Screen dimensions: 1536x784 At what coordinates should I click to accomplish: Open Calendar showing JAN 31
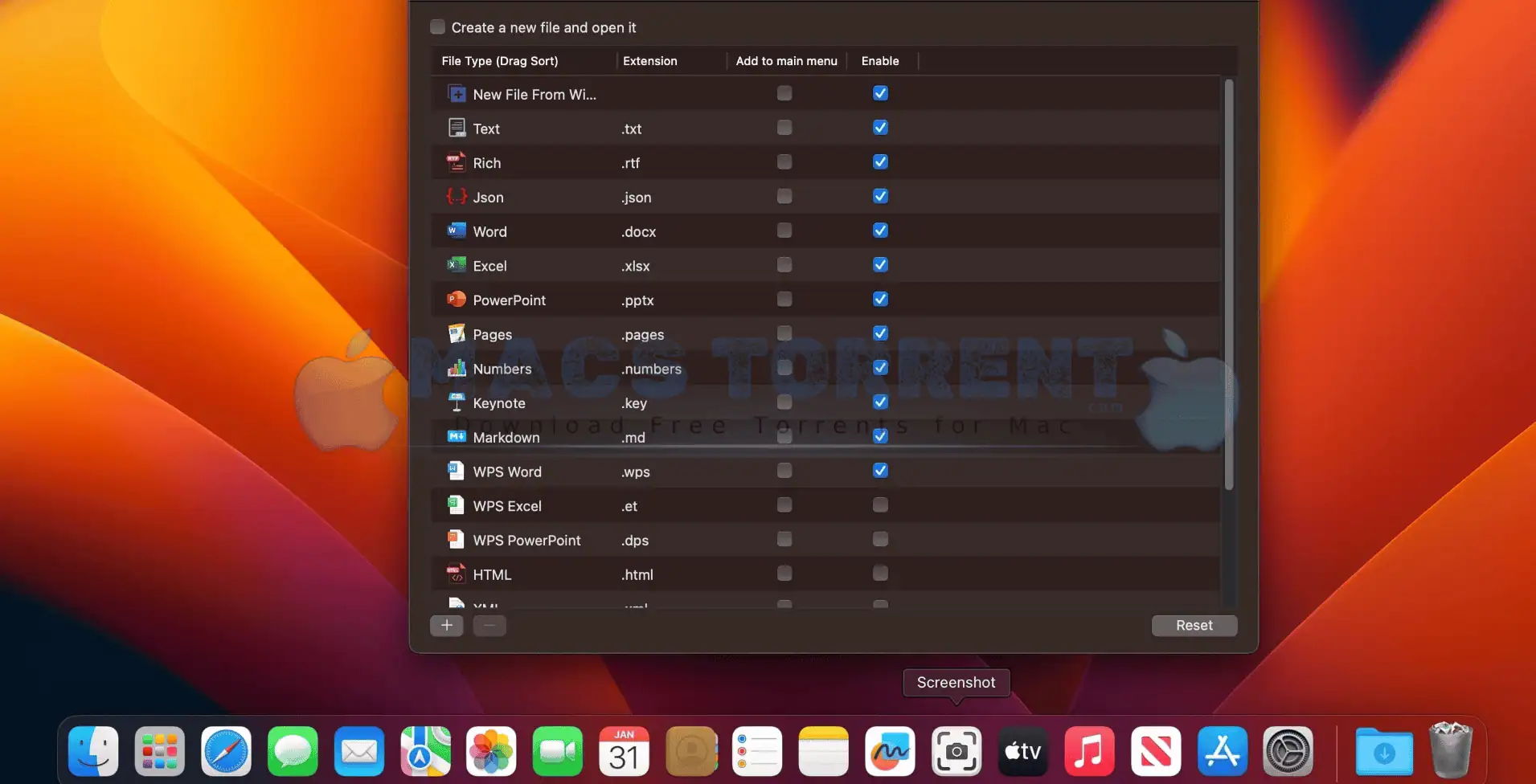point(625,752)
